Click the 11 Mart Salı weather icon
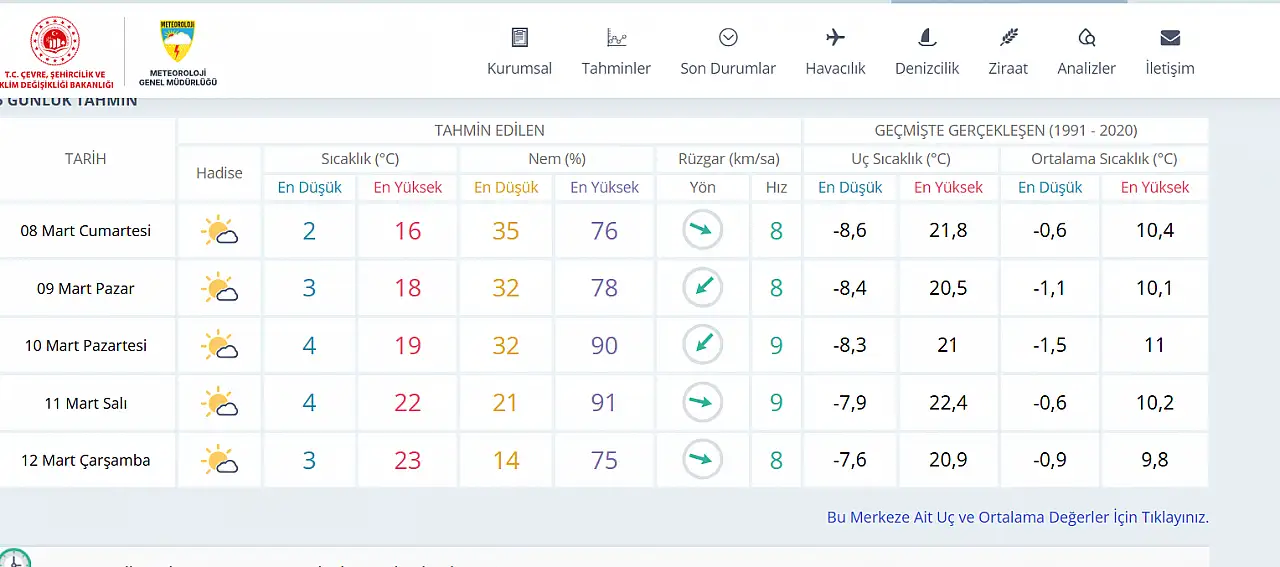This screenshot has height=567, width=1280. point(219,403)
